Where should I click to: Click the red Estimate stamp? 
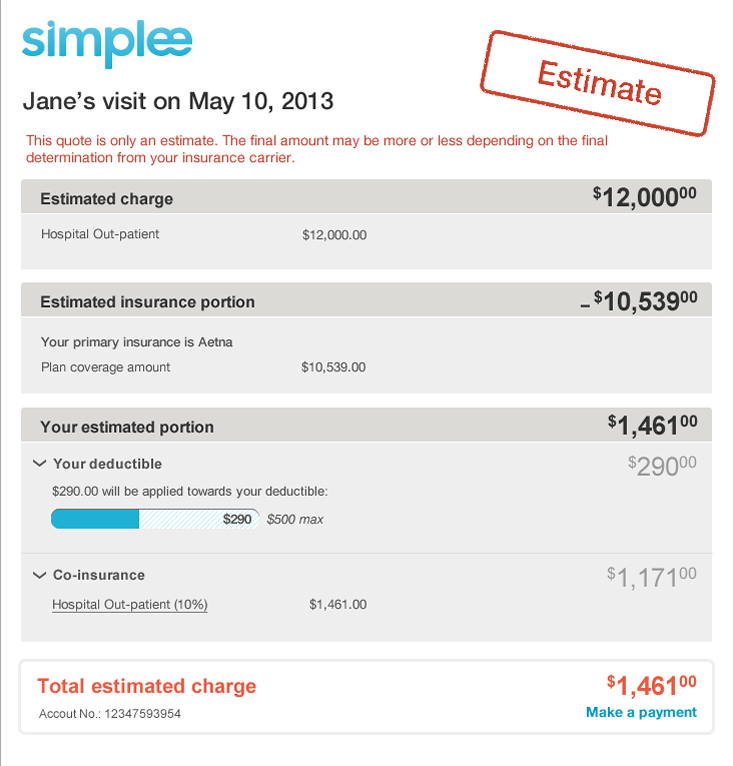tap(599, 82)
